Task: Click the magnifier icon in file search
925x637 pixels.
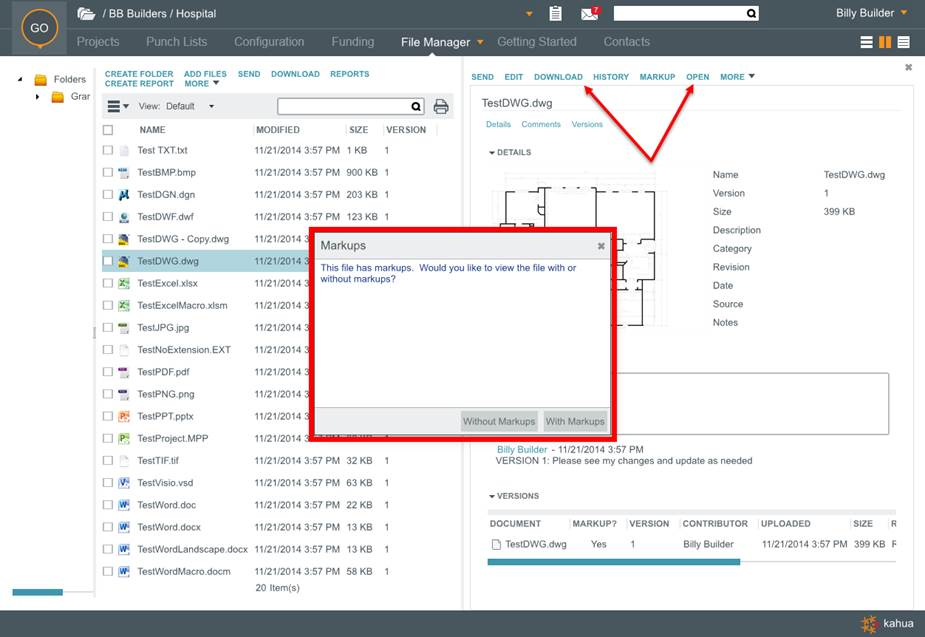Action: 417,107
